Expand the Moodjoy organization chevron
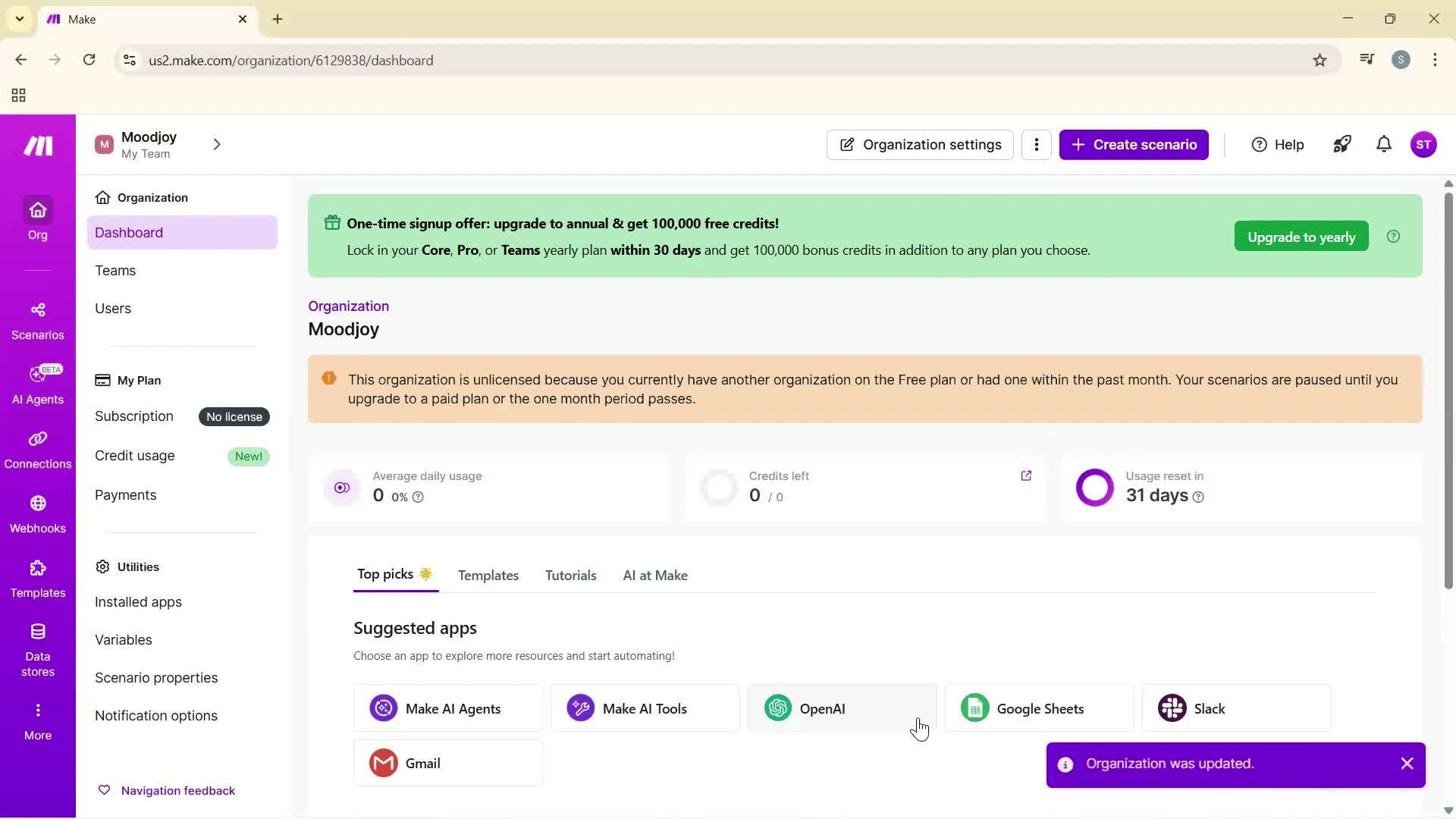Screen dimensions: 1456x819 point(217,144)
